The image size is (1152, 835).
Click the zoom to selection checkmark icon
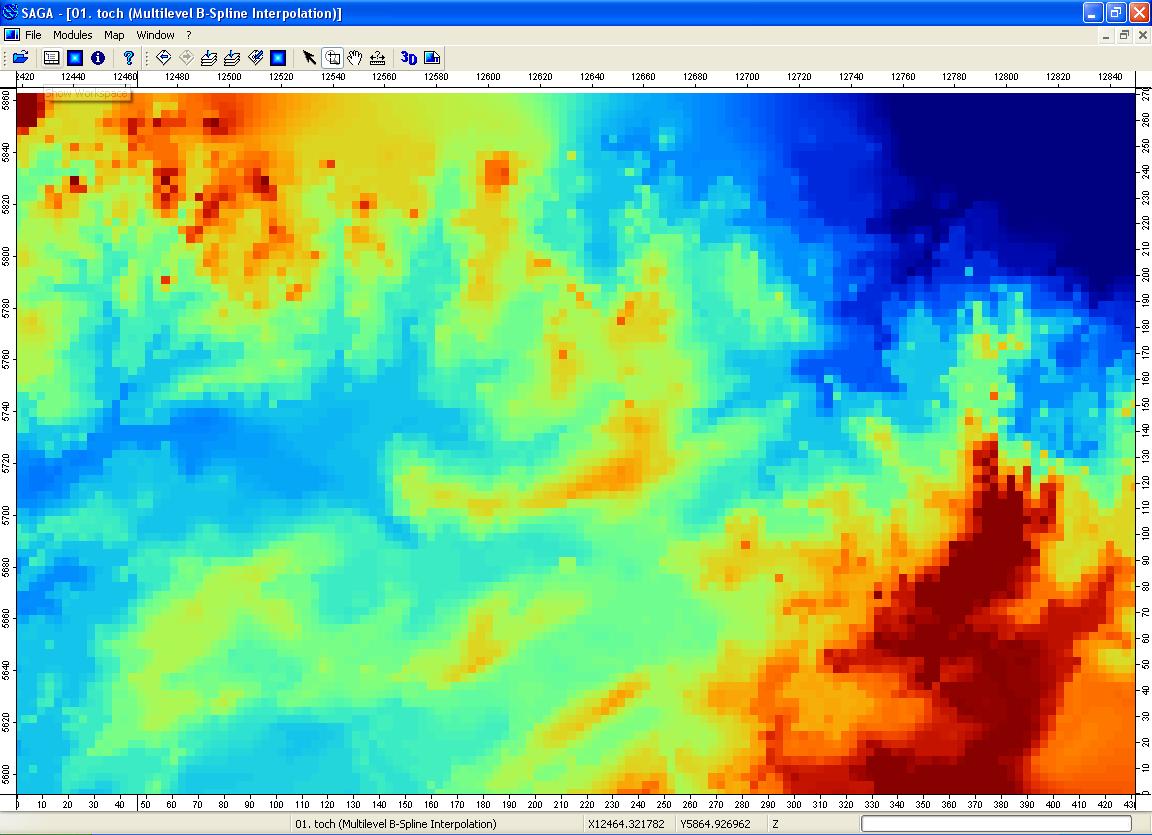tap(255, 57)
